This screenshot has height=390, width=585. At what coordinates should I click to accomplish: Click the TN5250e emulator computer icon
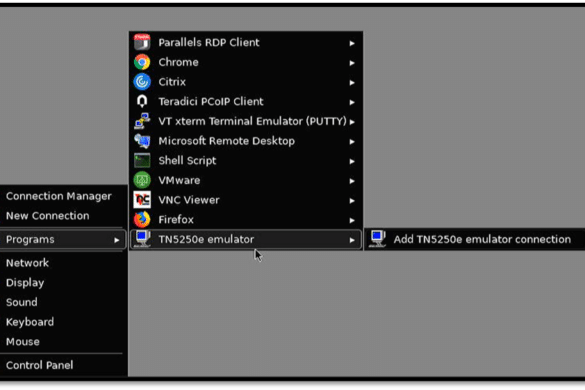[142, 239]
